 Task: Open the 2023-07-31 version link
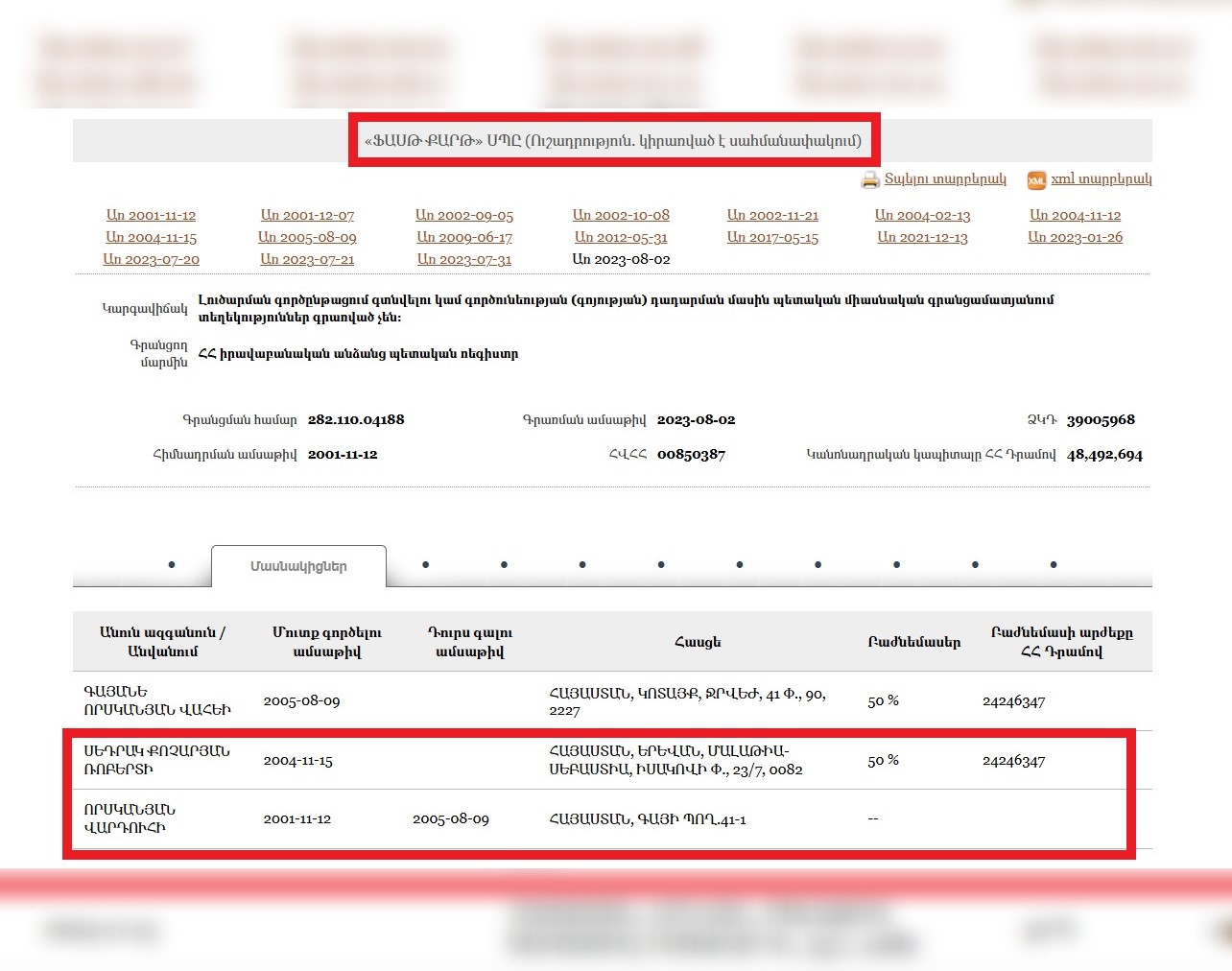pyautogui.click(x=464, y=260)
